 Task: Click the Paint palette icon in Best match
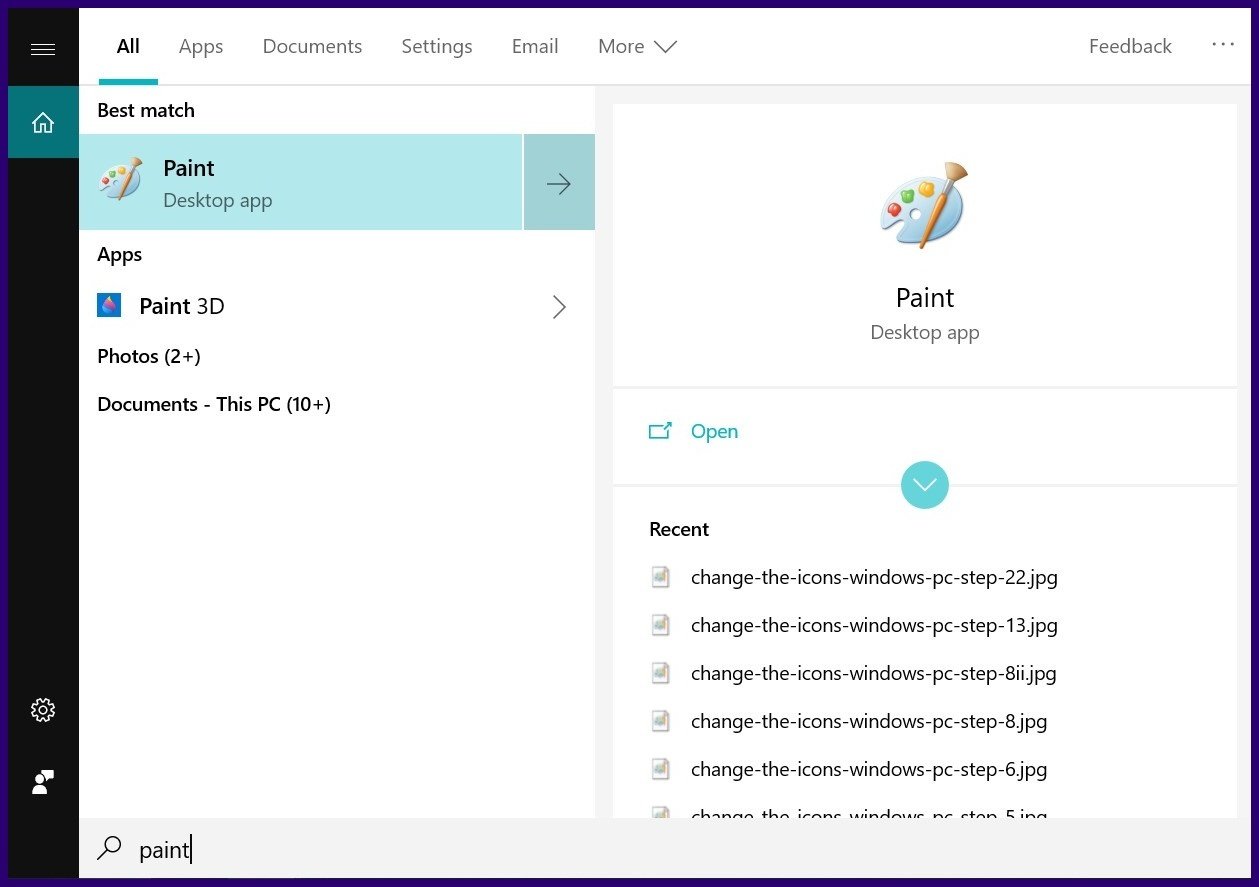(x=120, y=181)
